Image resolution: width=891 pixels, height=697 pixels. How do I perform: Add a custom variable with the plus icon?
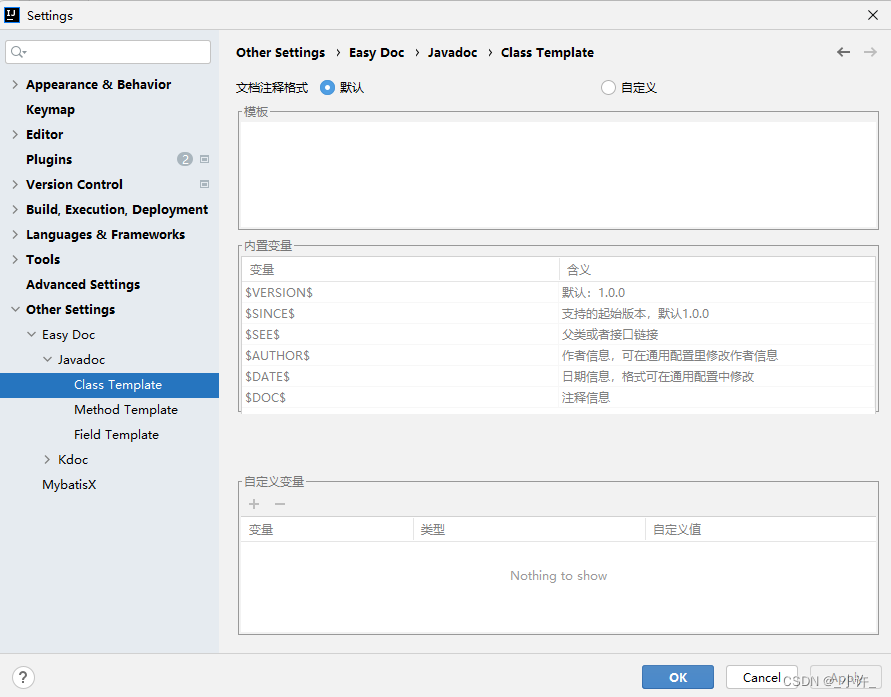point(253,504)
